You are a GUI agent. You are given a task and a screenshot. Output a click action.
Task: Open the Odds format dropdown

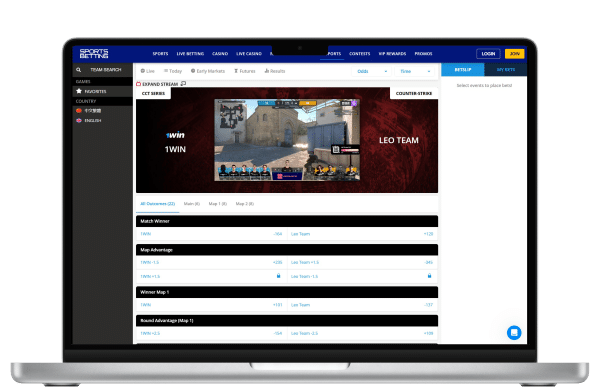click(371, 71)
